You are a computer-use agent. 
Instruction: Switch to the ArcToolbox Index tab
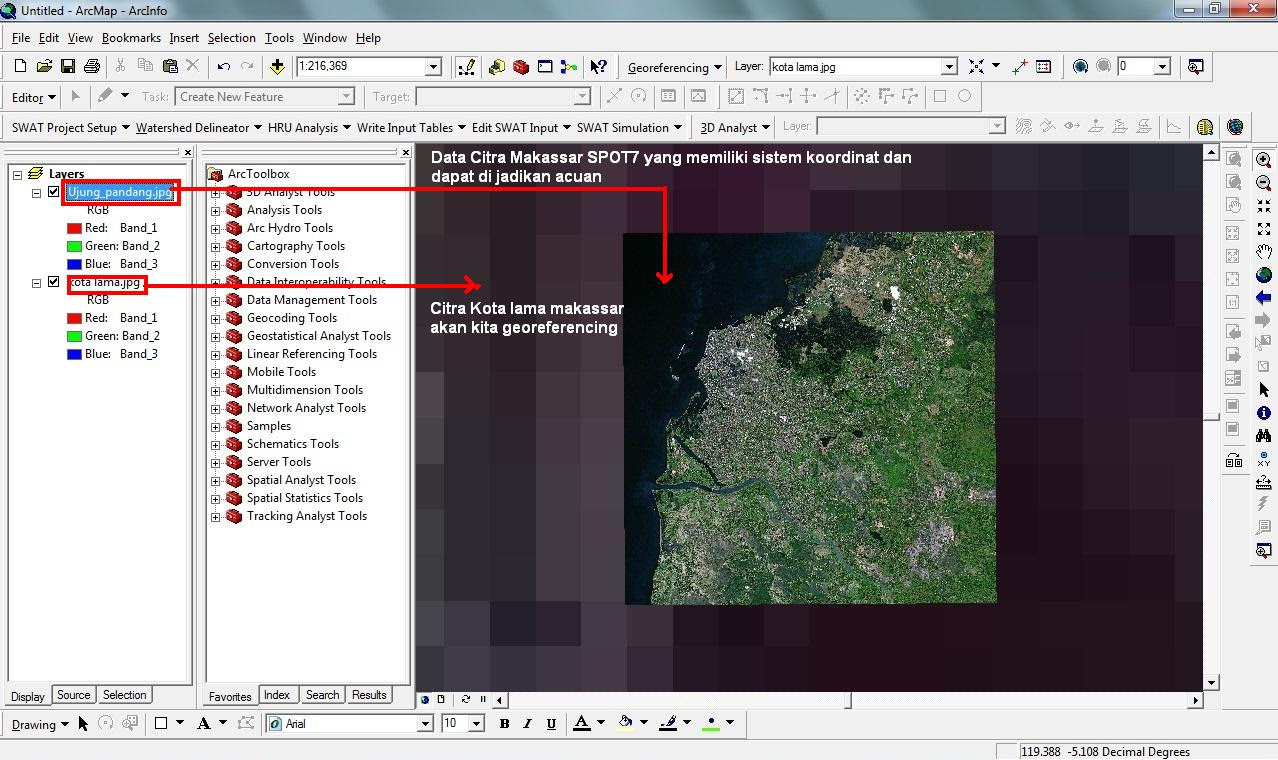[277, 695]
